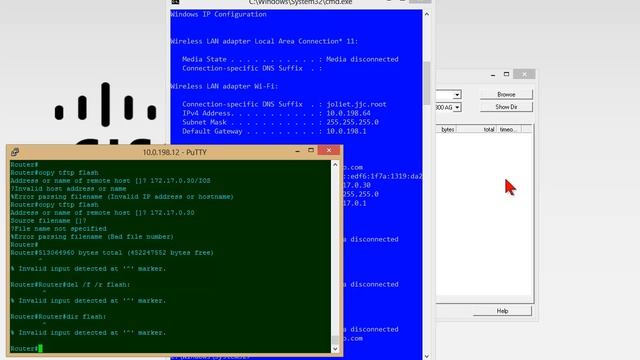Click the Browse button in TFTP window
640x360 pixels.
[x=506, y=94]
